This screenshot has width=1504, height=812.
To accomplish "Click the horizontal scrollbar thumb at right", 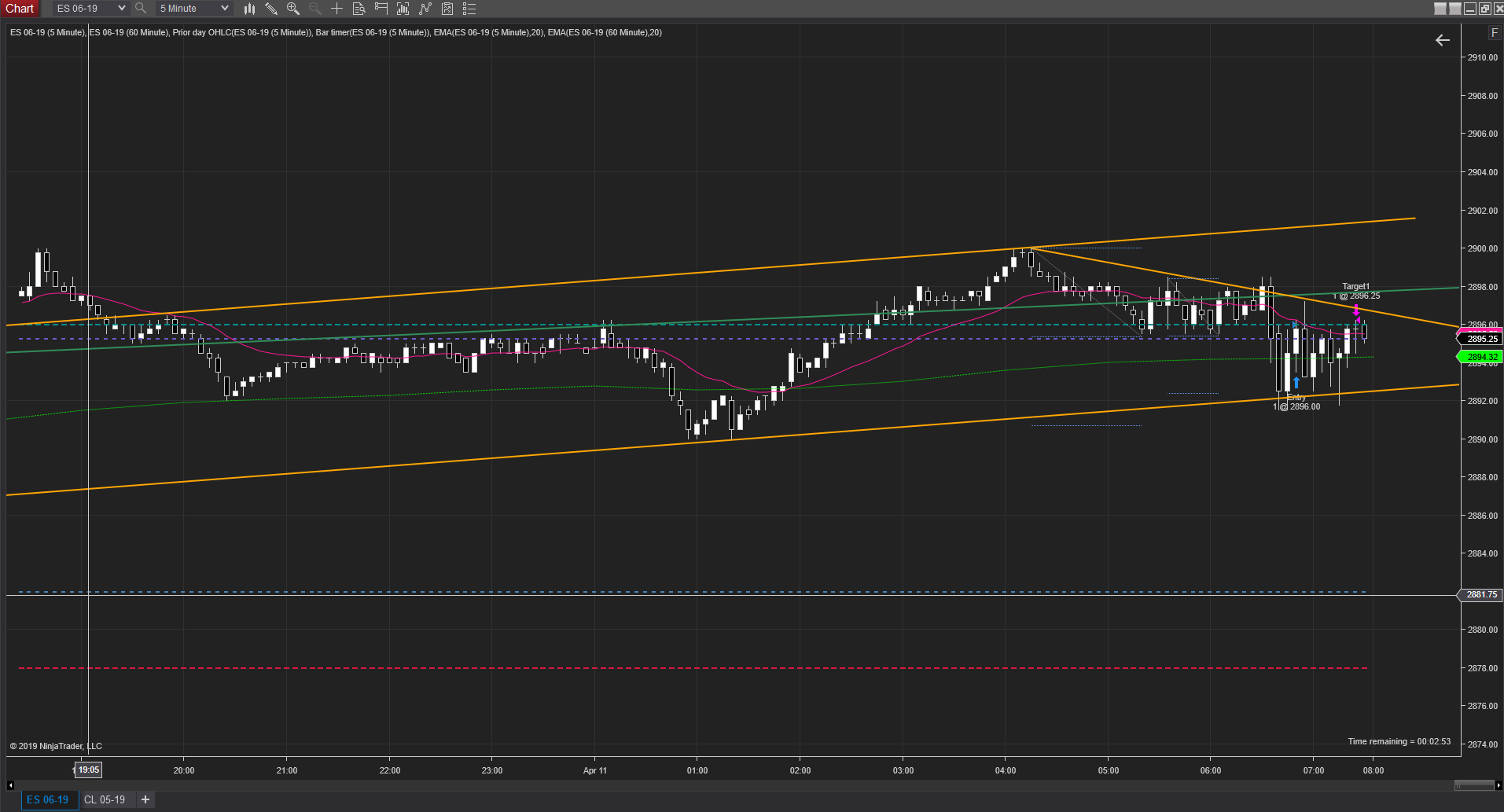I will (x=1474, y=785).
